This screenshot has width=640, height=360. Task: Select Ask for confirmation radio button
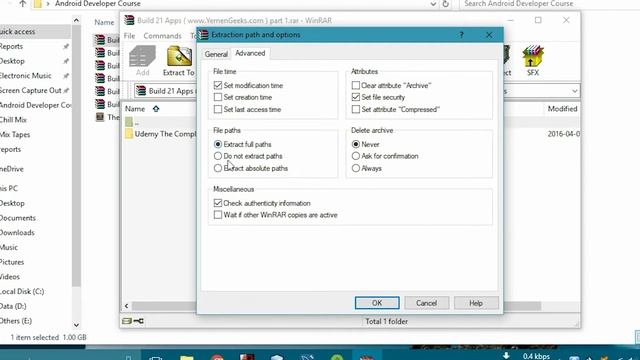(356, 156)
